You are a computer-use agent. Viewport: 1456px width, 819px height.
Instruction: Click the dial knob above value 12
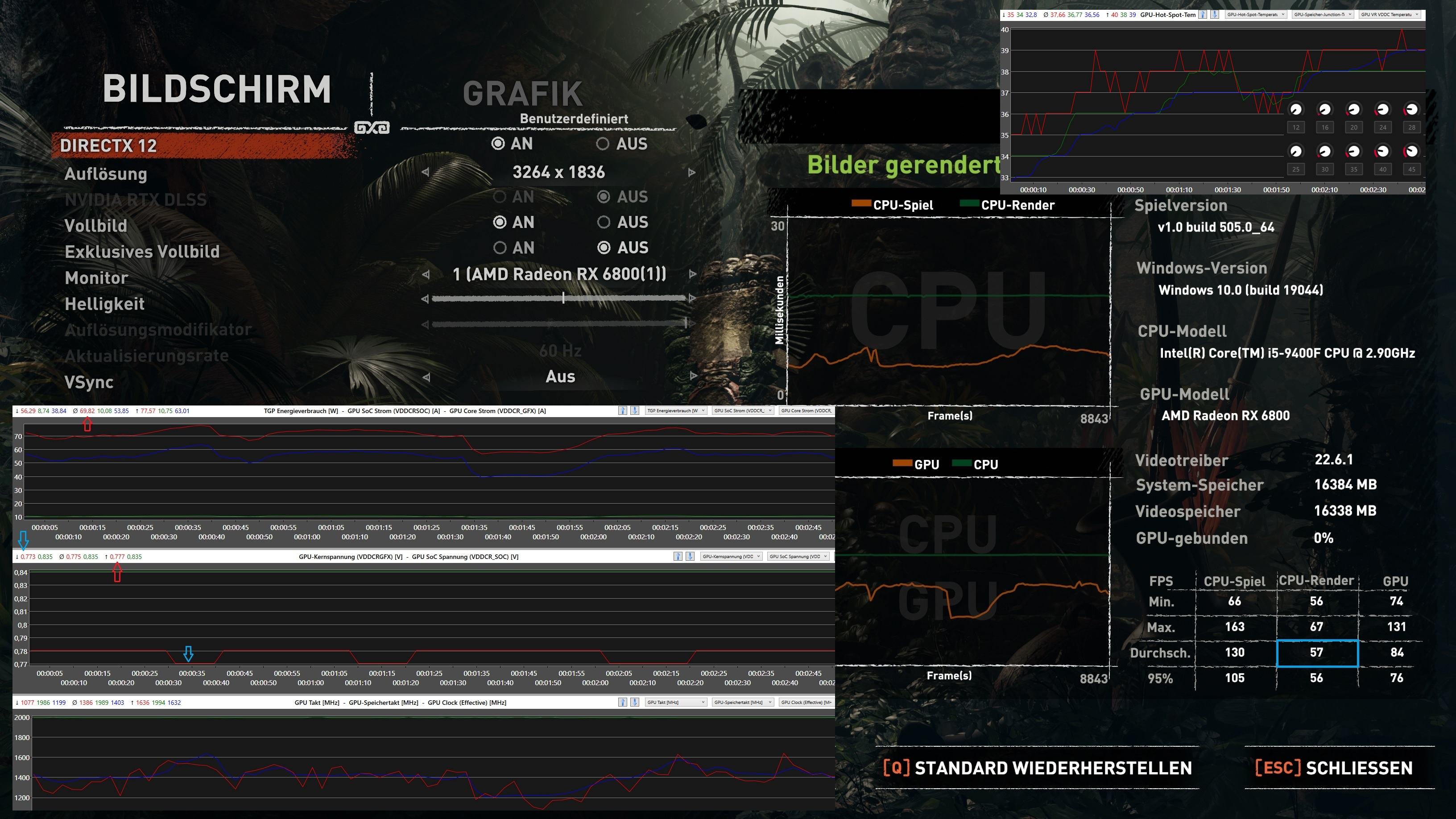pyautogui.click(x=1295, y=109)
